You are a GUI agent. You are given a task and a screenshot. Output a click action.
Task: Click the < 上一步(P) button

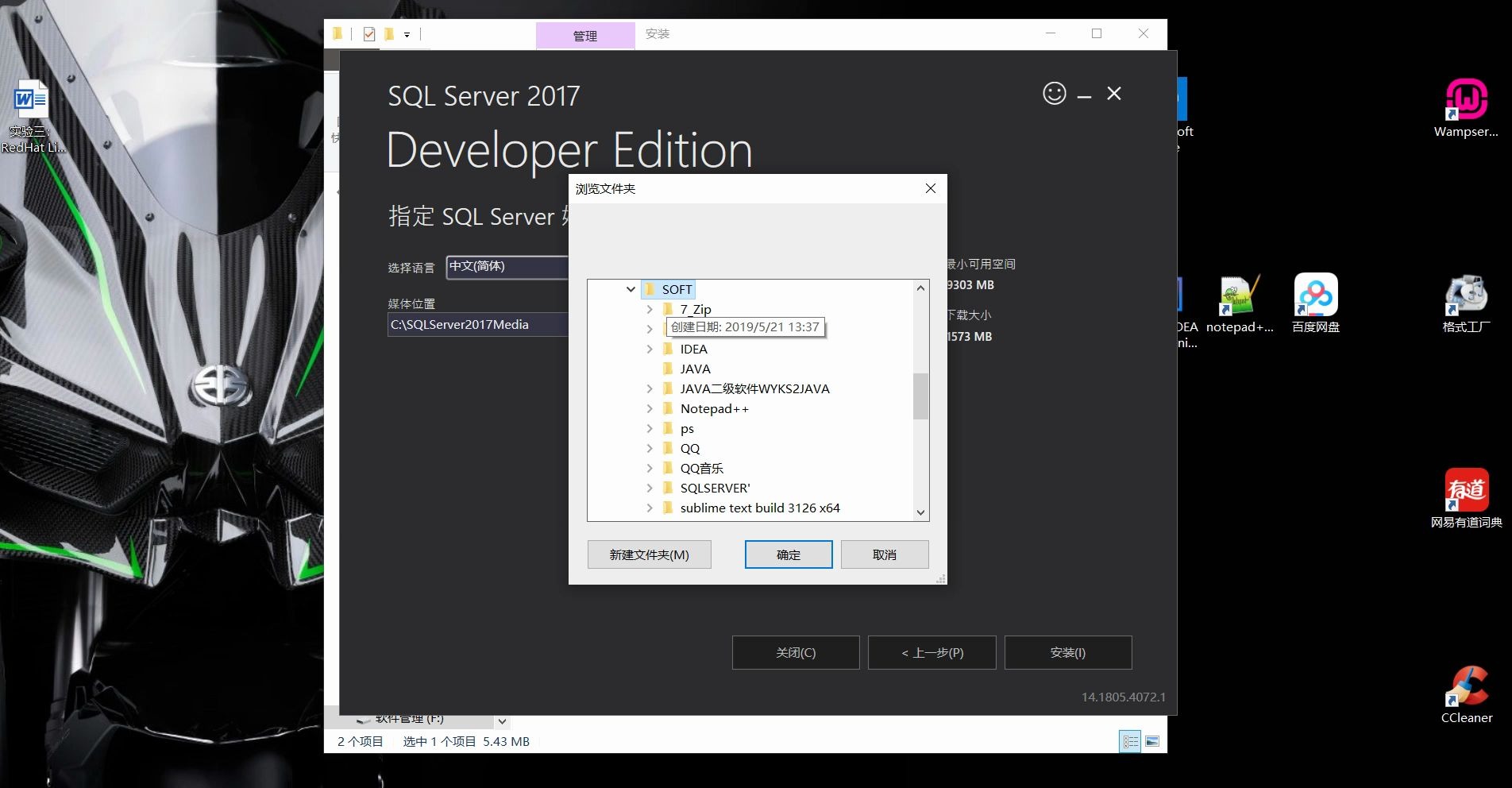pyautogui.click(x=932, y=652)
